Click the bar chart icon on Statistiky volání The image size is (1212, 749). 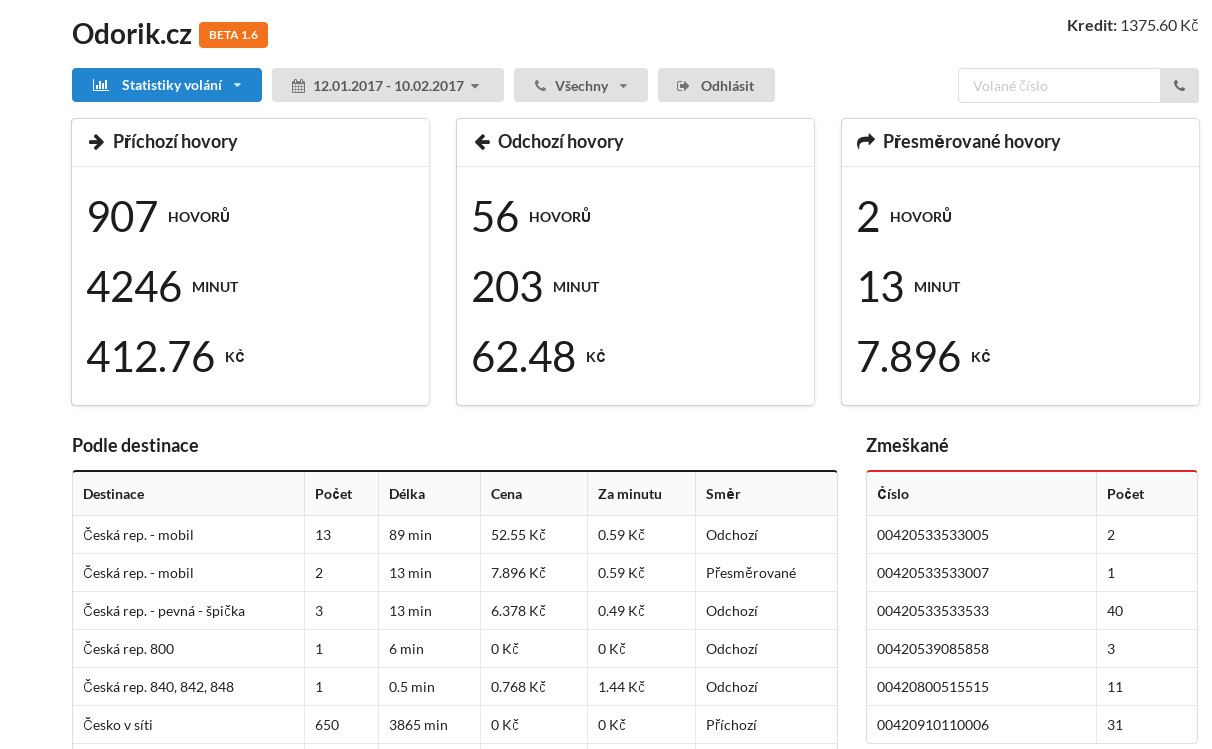tap(101, 86)
